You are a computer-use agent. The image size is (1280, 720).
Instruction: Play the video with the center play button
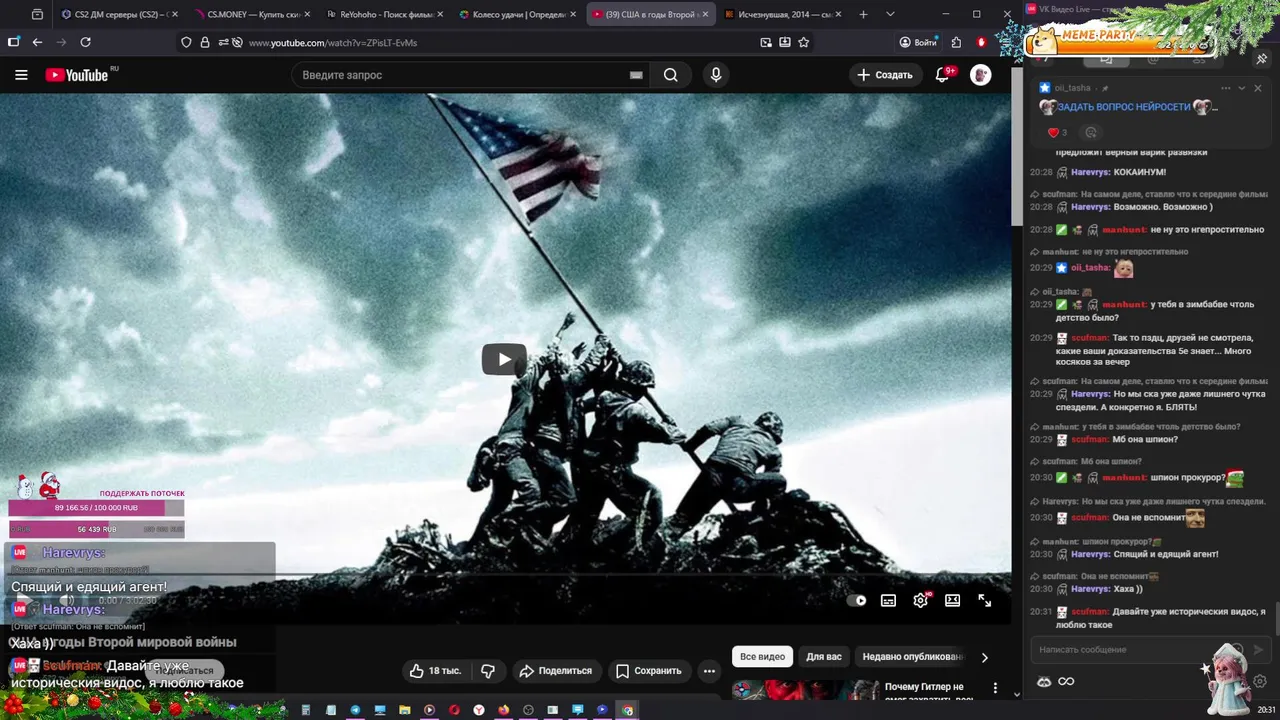coord(504,360)
